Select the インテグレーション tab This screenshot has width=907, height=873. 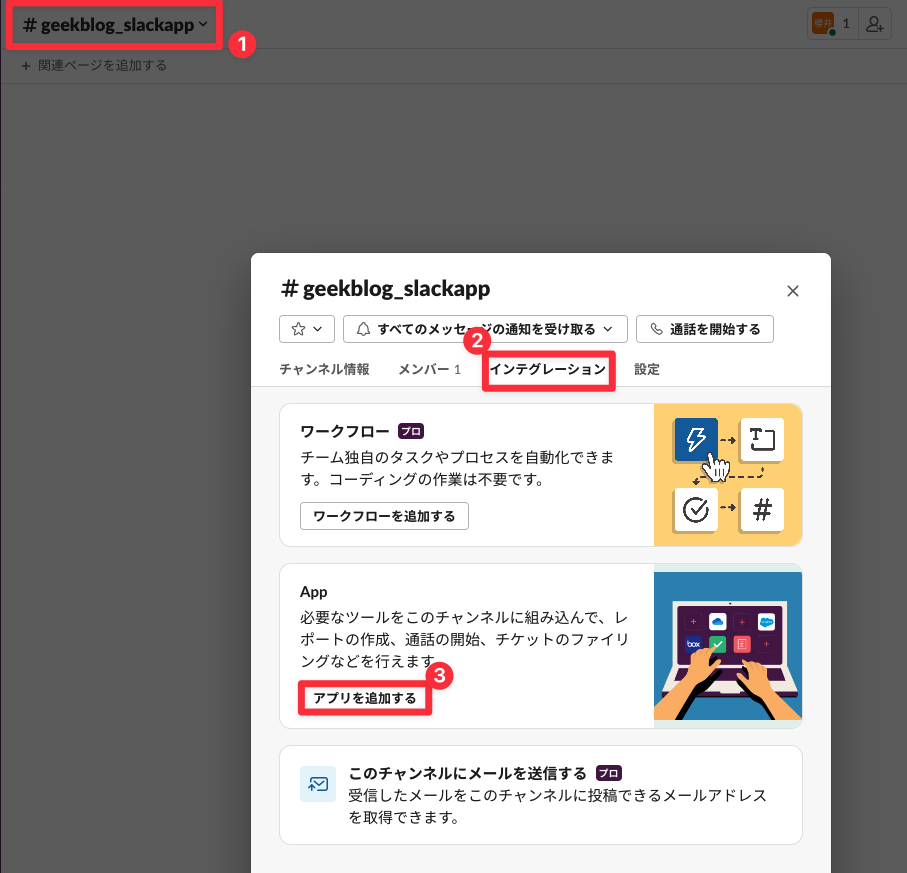point(548,369)
